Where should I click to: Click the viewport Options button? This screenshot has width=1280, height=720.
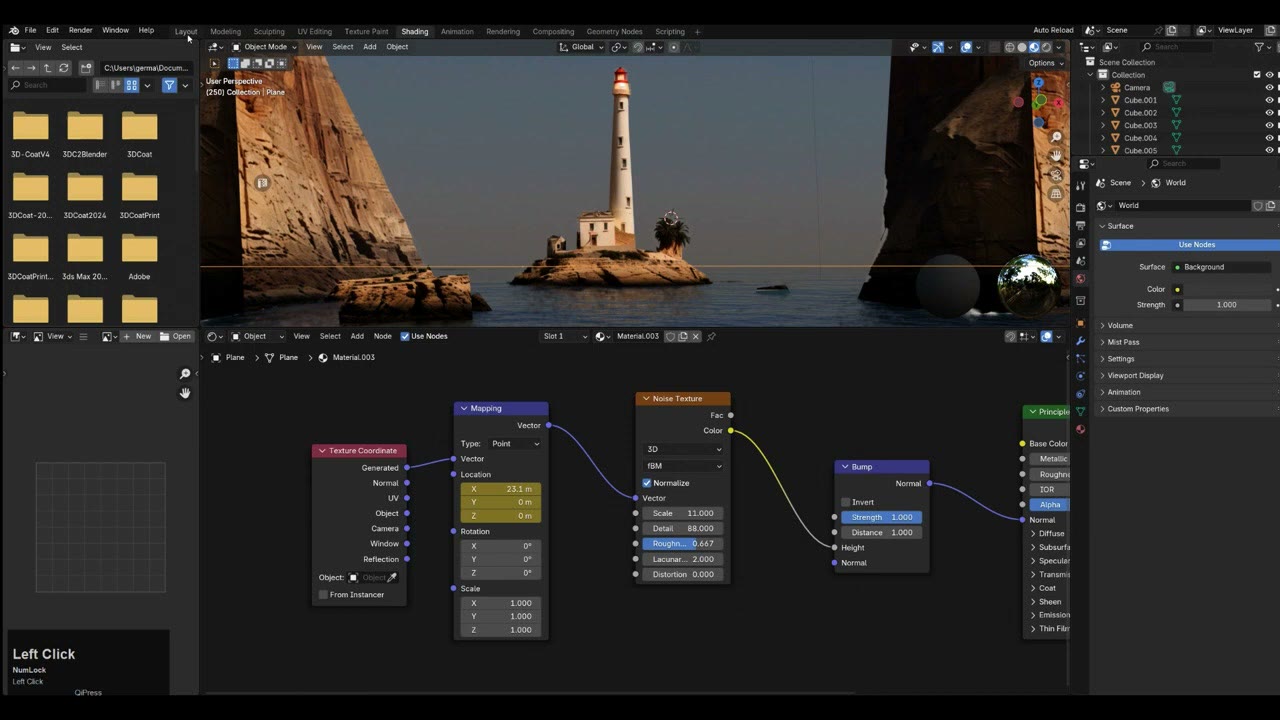[1045, 63]
